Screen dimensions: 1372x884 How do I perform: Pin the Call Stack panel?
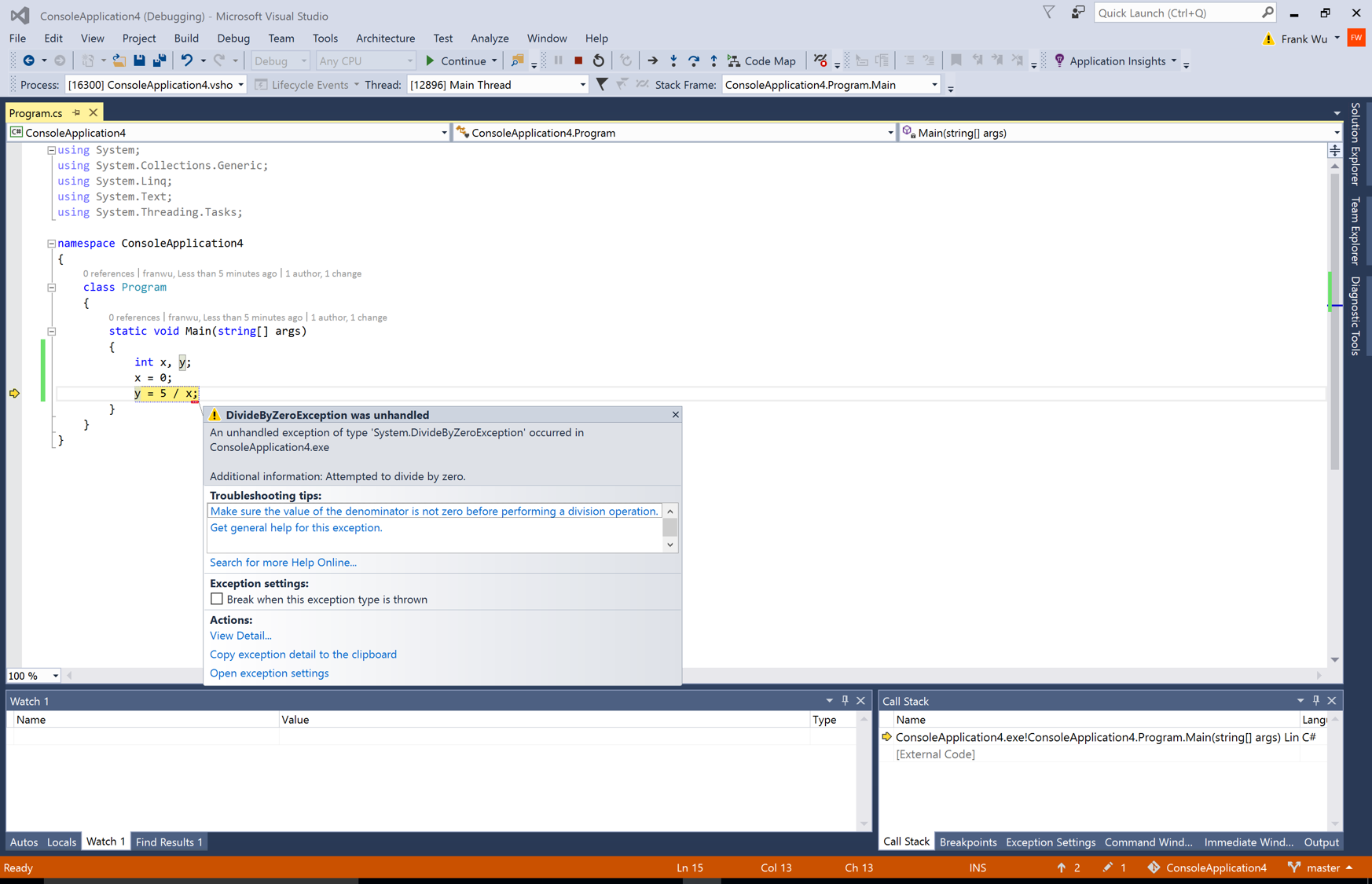[x=1316, y=700]
